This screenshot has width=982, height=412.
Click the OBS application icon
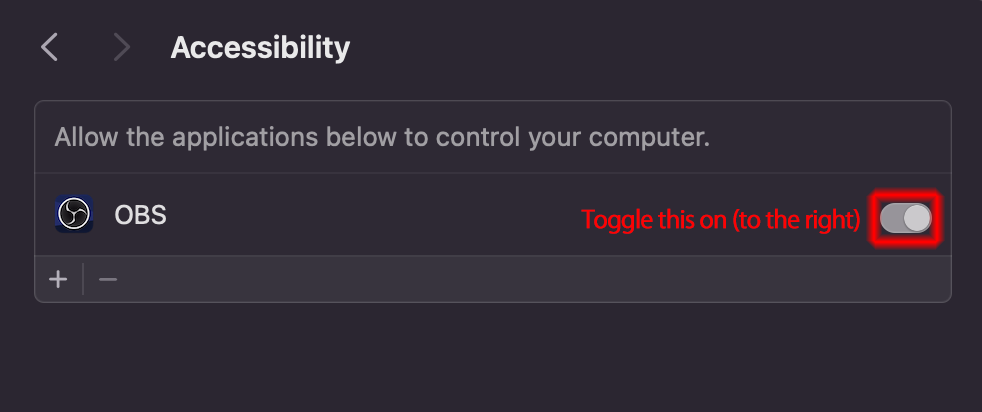point(74,214)
